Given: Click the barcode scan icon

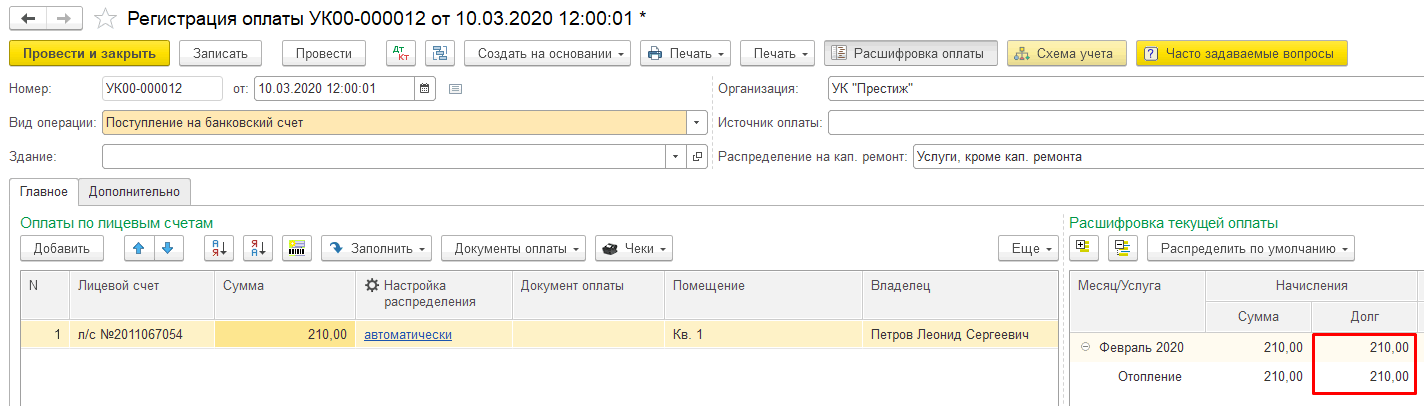Looking at the screenshot, I should 297,248.
